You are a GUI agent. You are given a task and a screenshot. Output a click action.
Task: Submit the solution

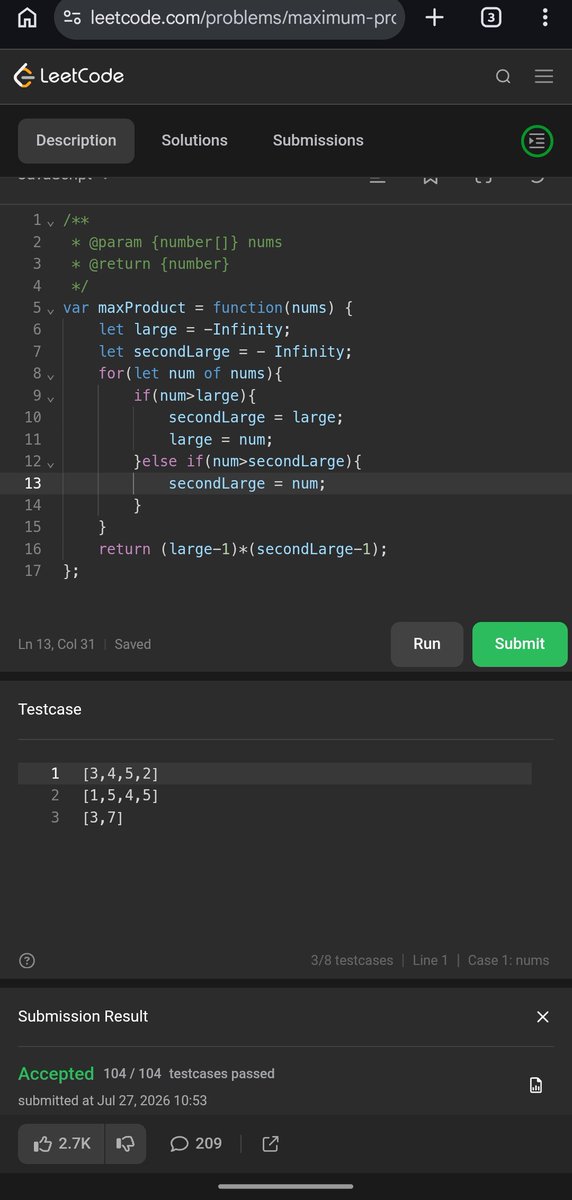(x=520, y=644)
